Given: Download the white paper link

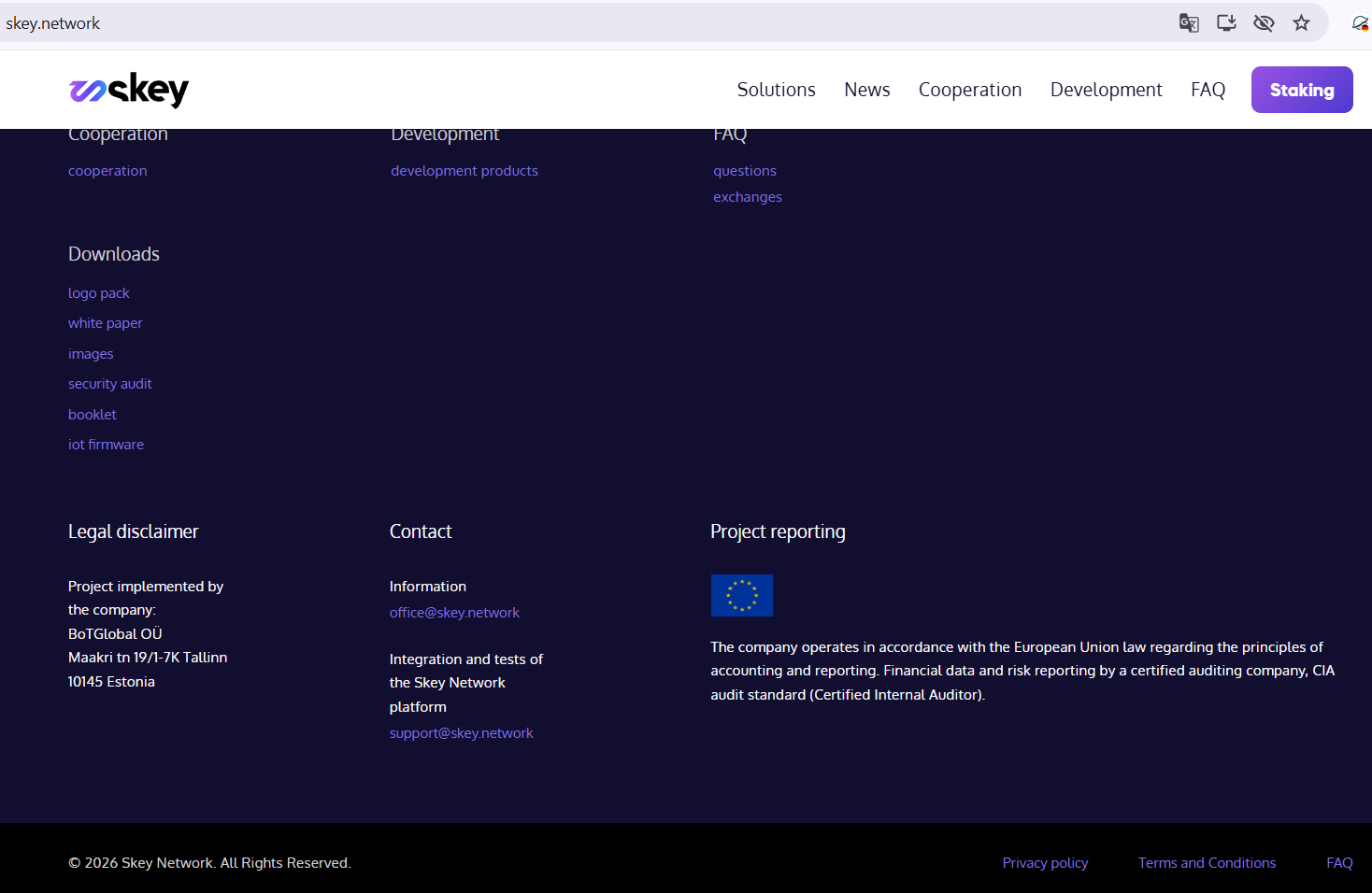Looking at the screenshot, I should pos(106,323).
